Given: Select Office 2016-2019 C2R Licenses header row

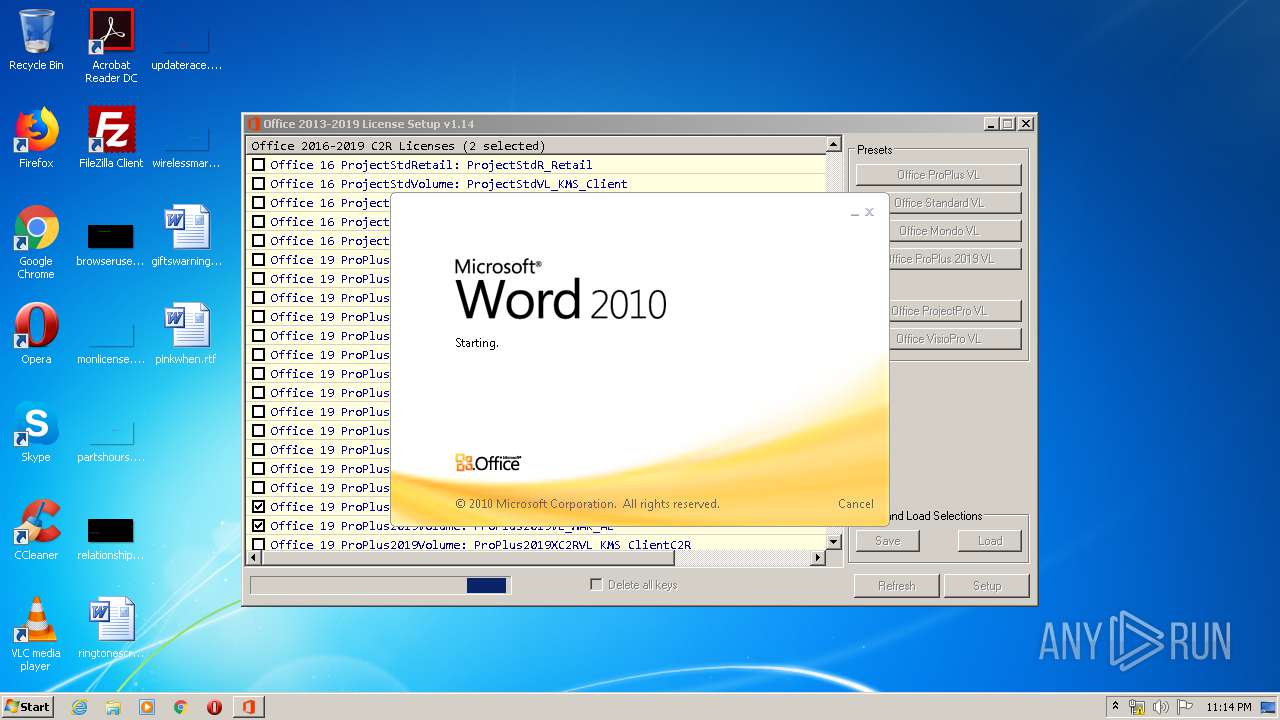Looking at the screenshot, I should pyautogui.click(x=536, y=146).
